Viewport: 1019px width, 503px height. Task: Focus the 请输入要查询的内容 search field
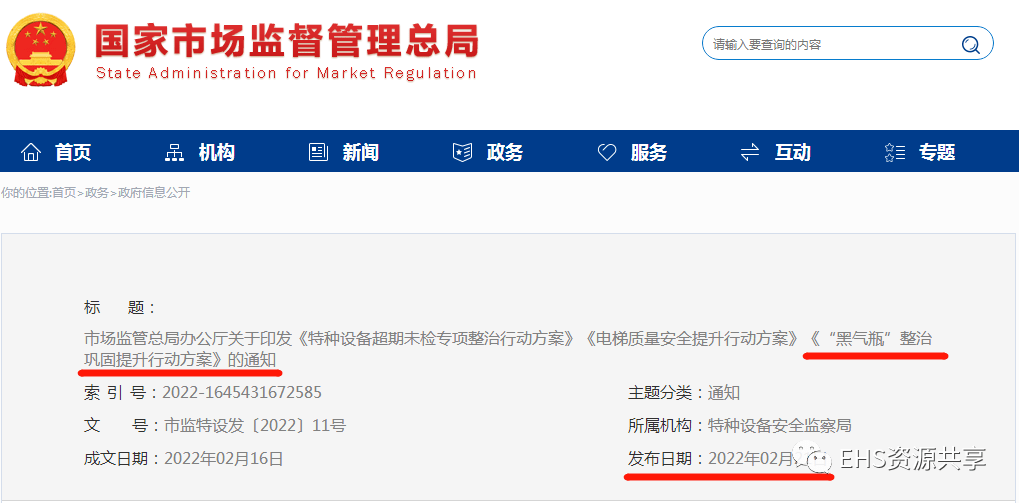tap(847, 44)
